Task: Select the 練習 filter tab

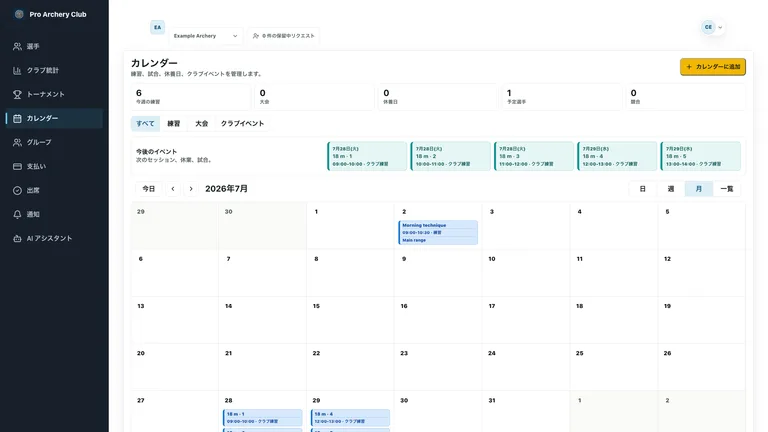Action: pyautogui.click(x=174, y=123)
